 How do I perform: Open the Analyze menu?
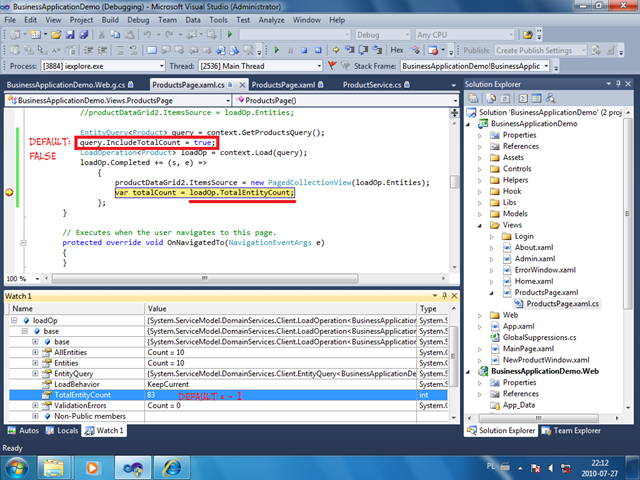[271, 20]
